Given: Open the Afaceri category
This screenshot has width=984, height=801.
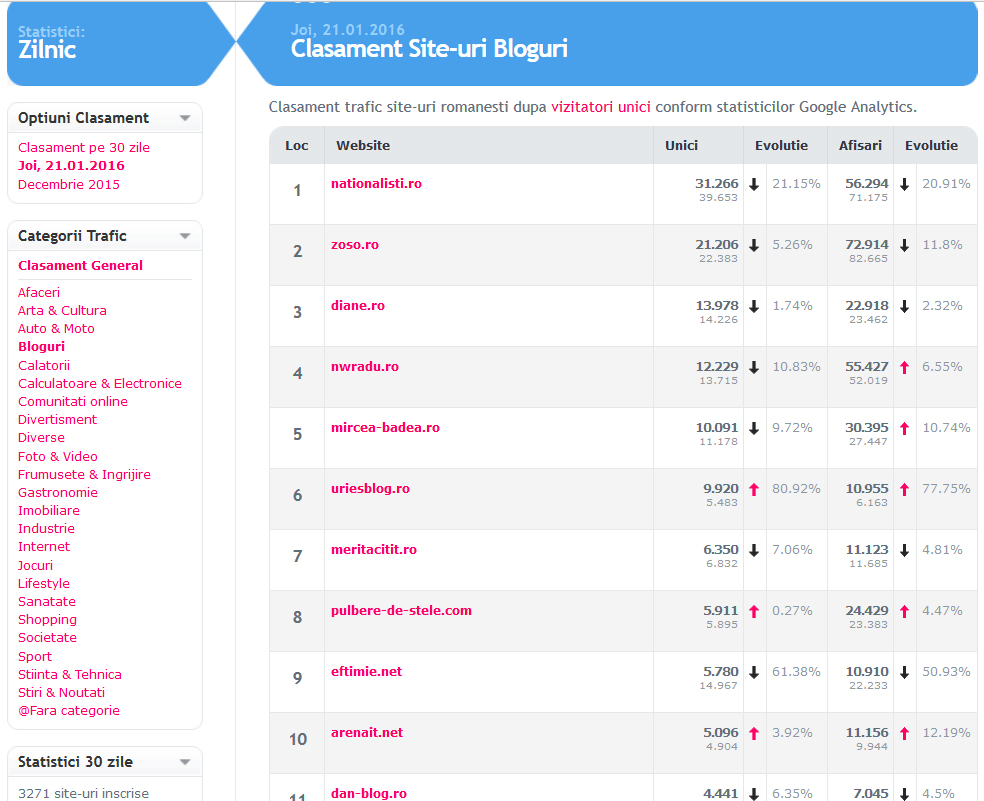Looking at the screenshot, I should [x=39, y=293].
